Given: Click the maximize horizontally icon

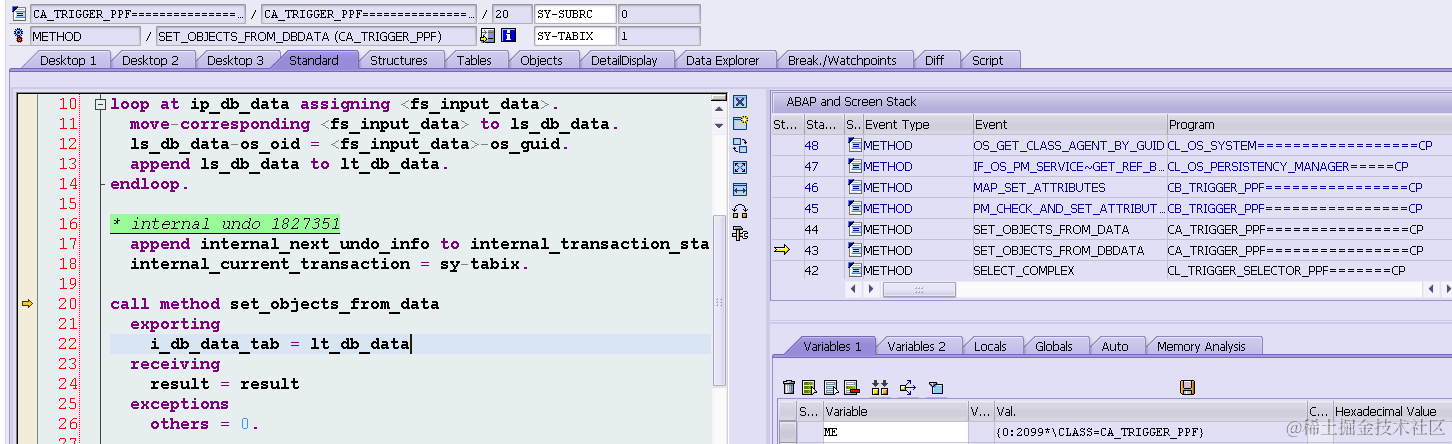Looking at the screenshot, I should (x=740, y=189).
